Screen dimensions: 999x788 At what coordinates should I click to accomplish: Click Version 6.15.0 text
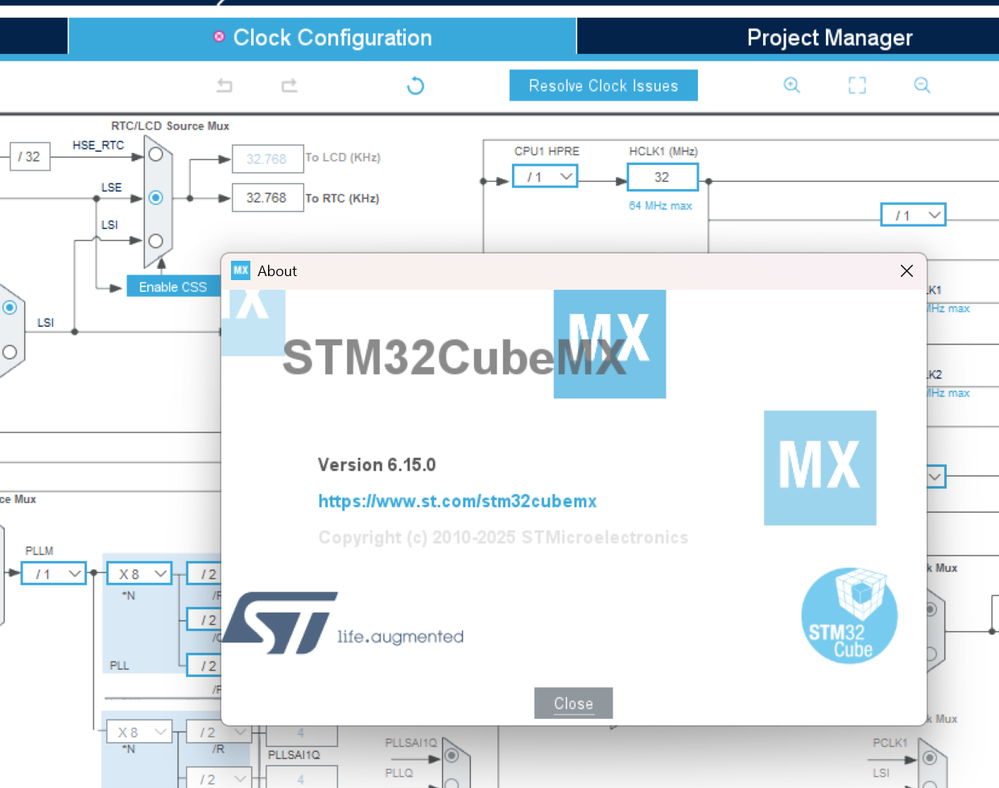coord(377,465)
